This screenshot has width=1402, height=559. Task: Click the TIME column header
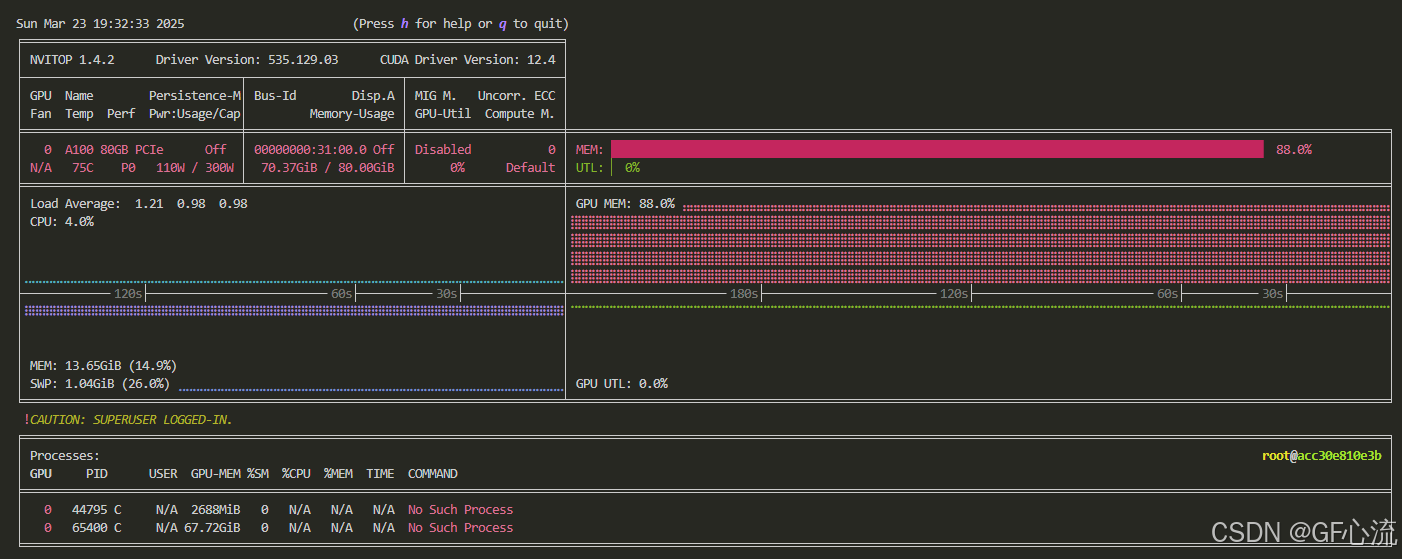click(380, 474)
